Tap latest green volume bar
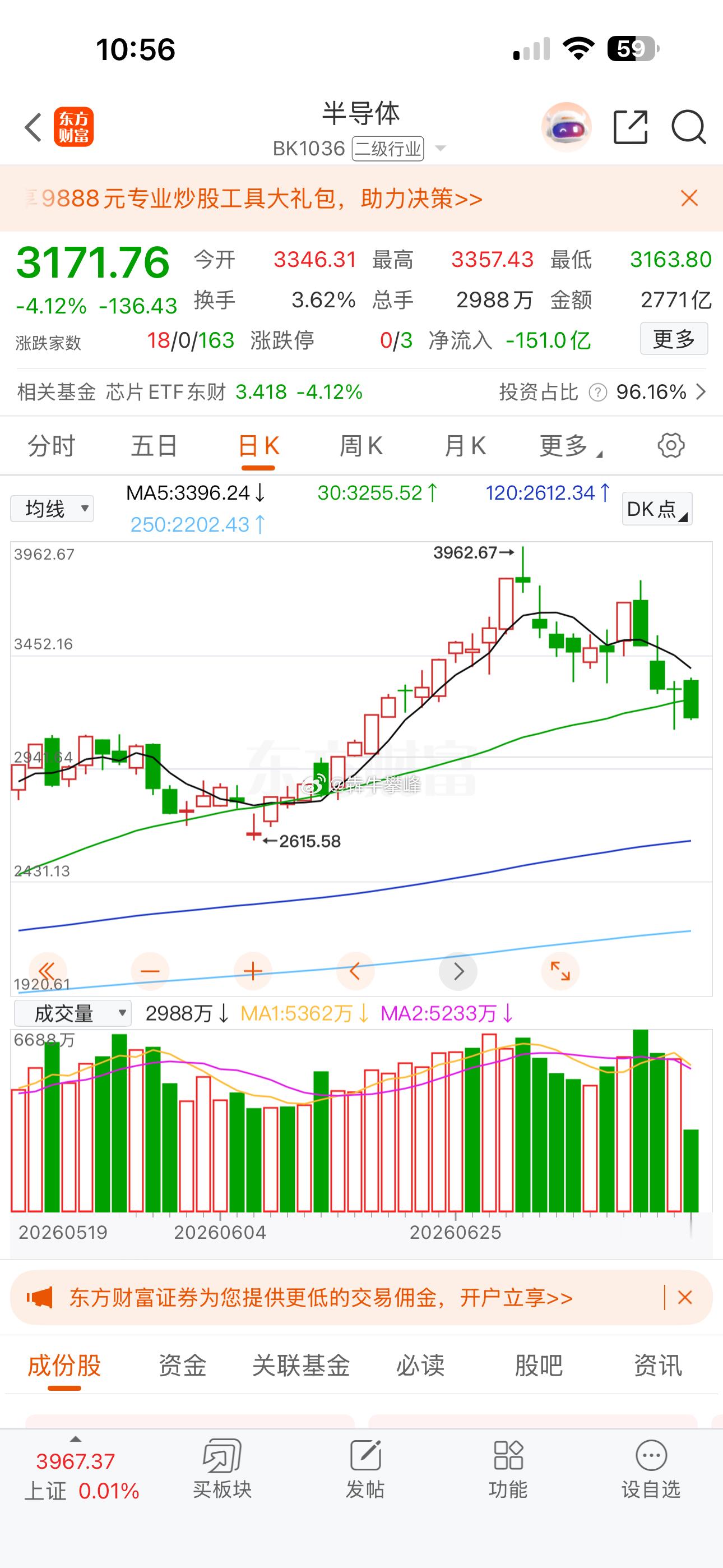 [x=690, y=1170]
